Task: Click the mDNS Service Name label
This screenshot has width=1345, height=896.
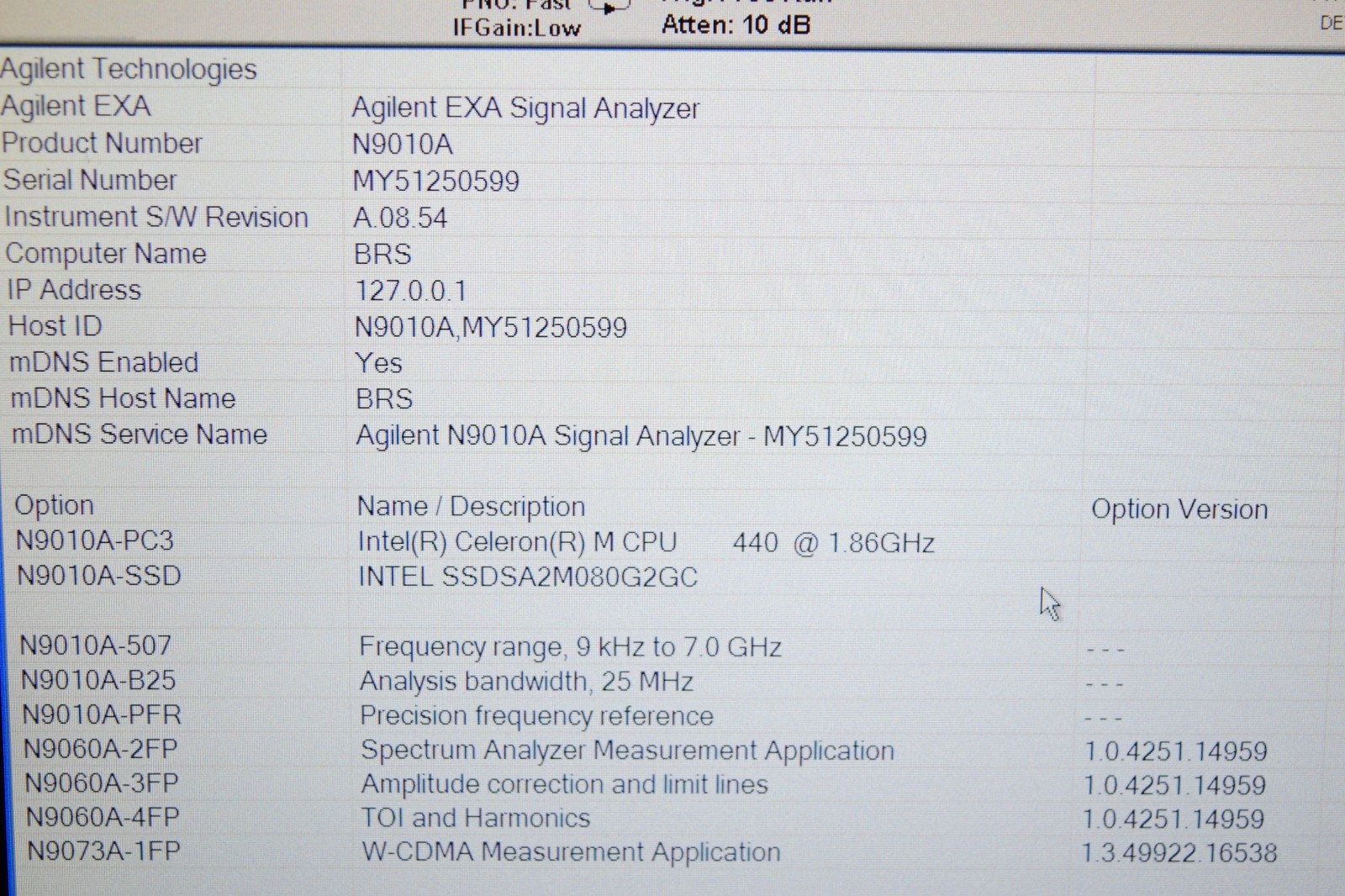Action: coord(140,435)
